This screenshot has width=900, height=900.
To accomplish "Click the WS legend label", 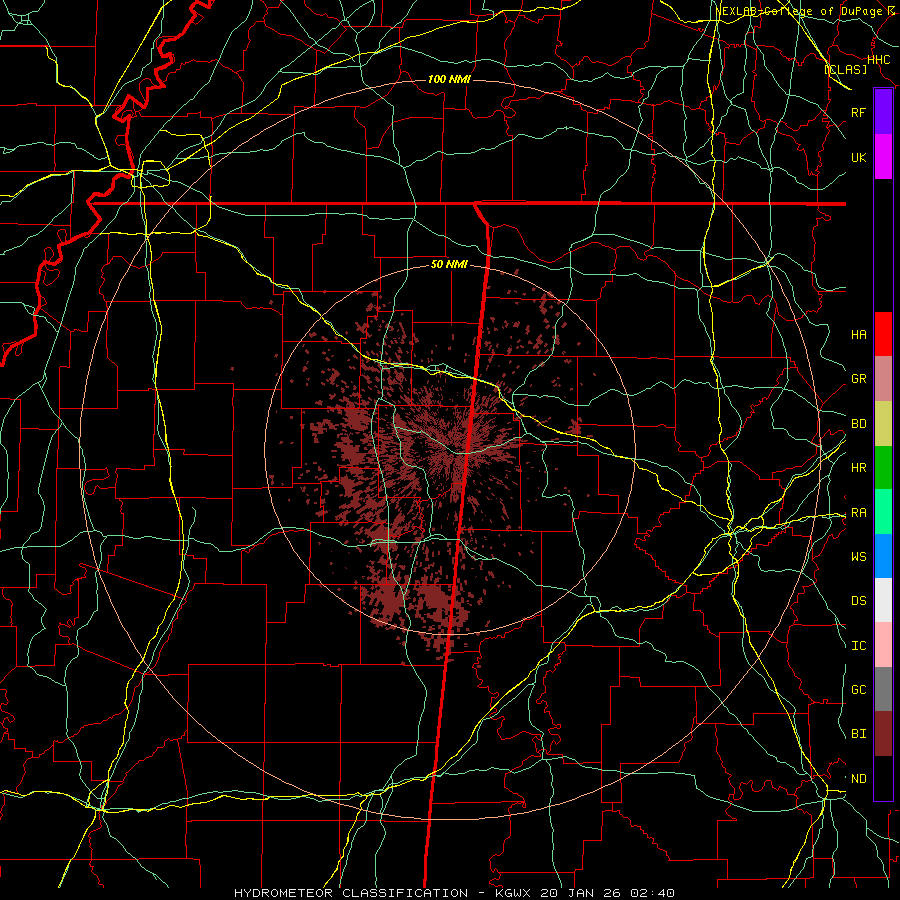I will pyautogui.click(x=858, y=557).
